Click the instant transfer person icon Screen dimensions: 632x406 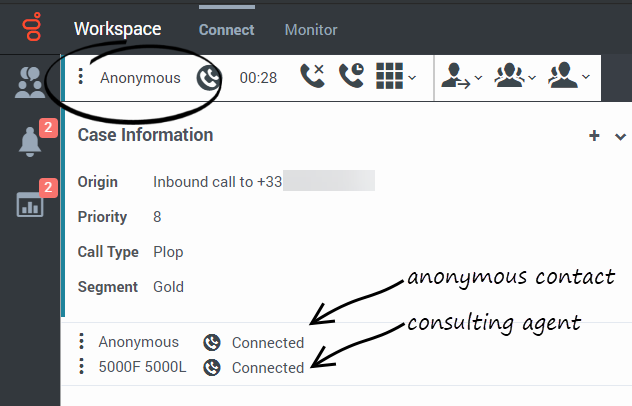(x=455, y=76)
